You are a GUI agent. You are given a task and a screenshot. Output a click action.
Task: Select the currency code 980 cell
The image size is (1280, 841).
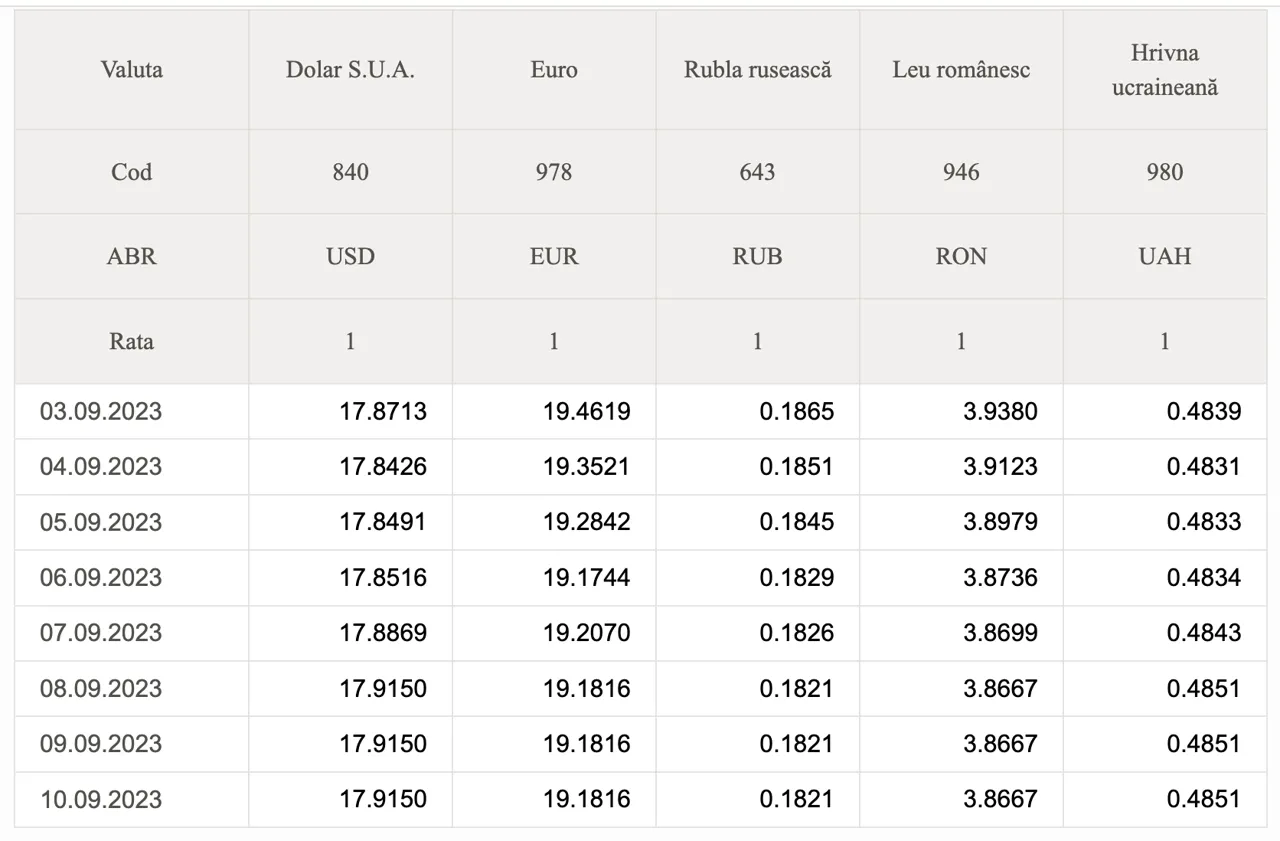point(1165,172)
